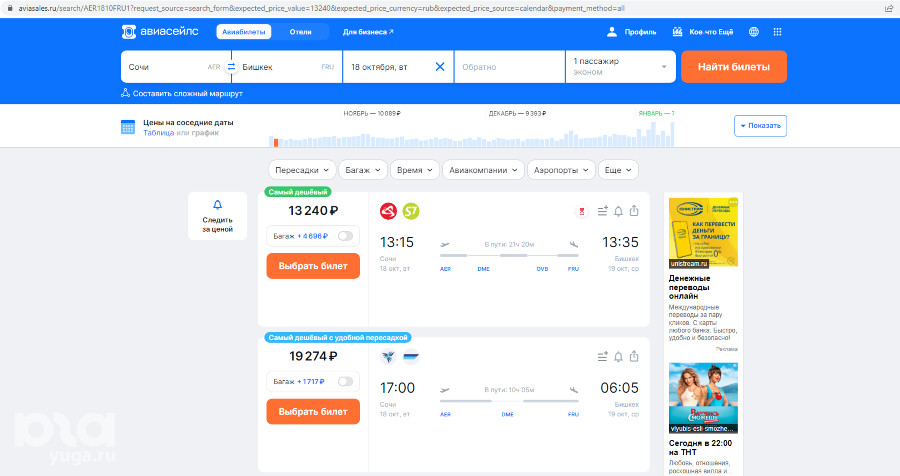
Task: Clear the 18 октября departure date
Action: coord(440,67)
